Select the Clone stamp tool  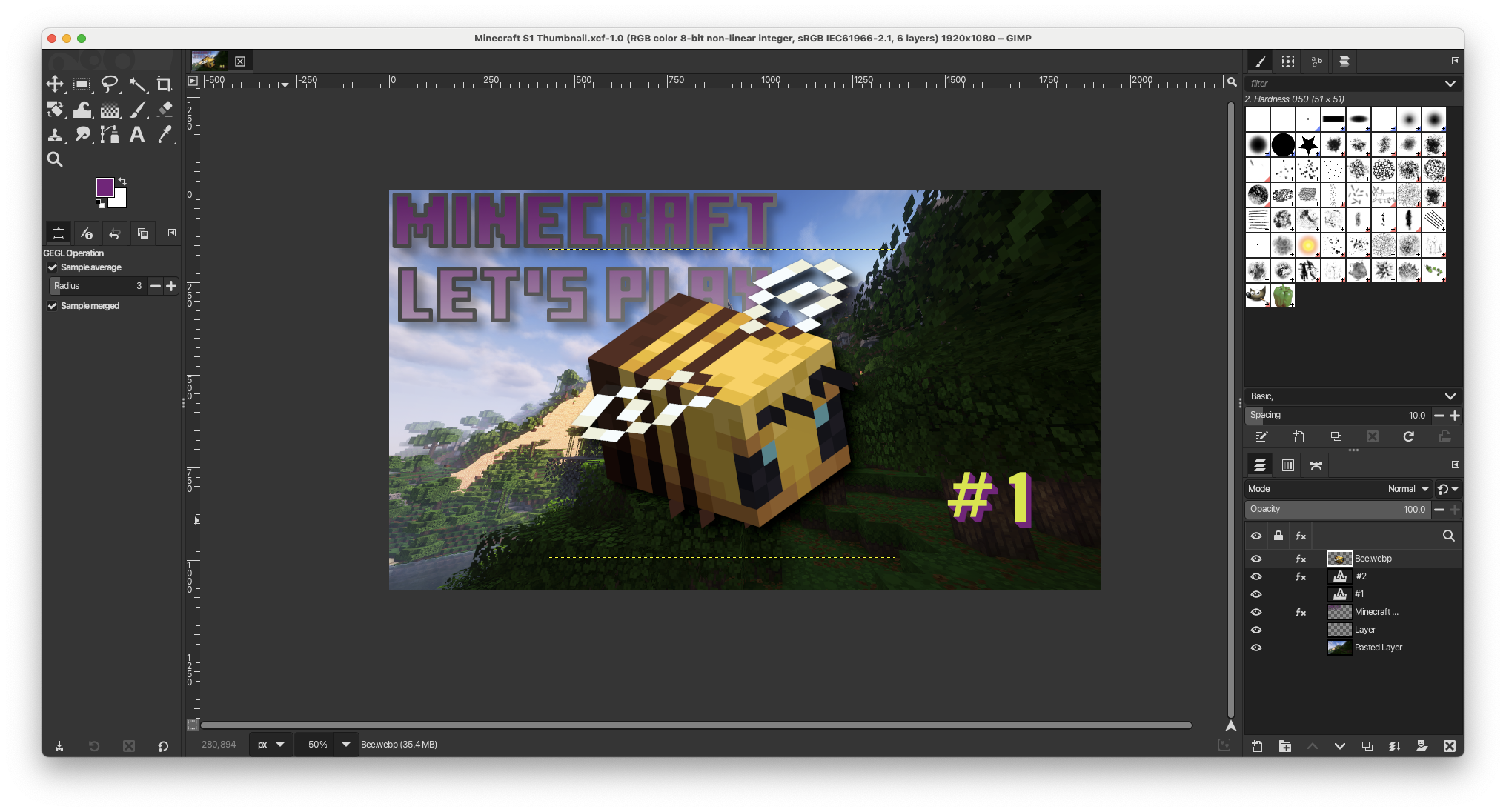pyautogui.click(x=55, y=134)
